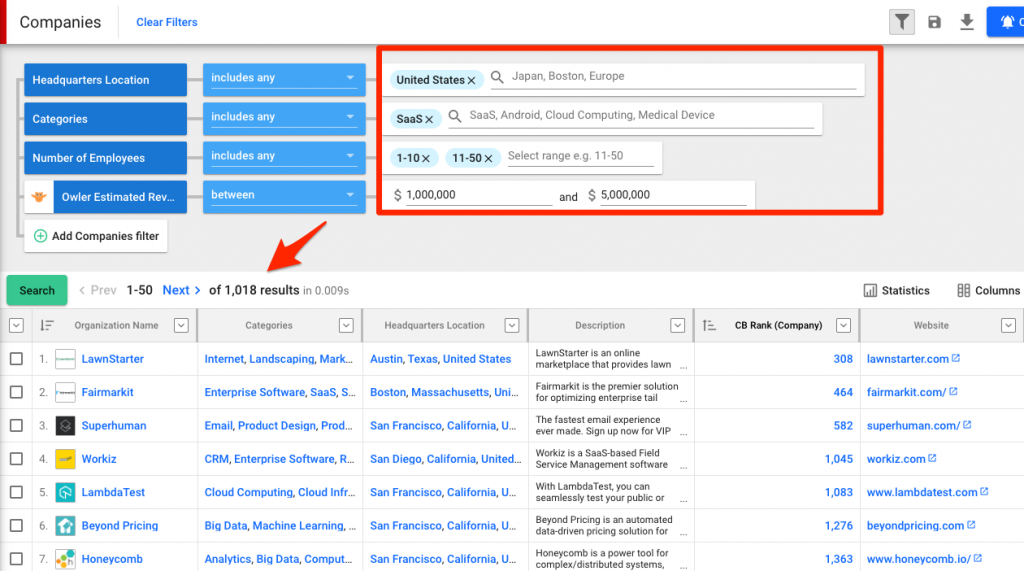The width and height of the screenshot is (1024, 571).
Task: Open external link icon for beyondpricing.com
Action: coord(971,525)
